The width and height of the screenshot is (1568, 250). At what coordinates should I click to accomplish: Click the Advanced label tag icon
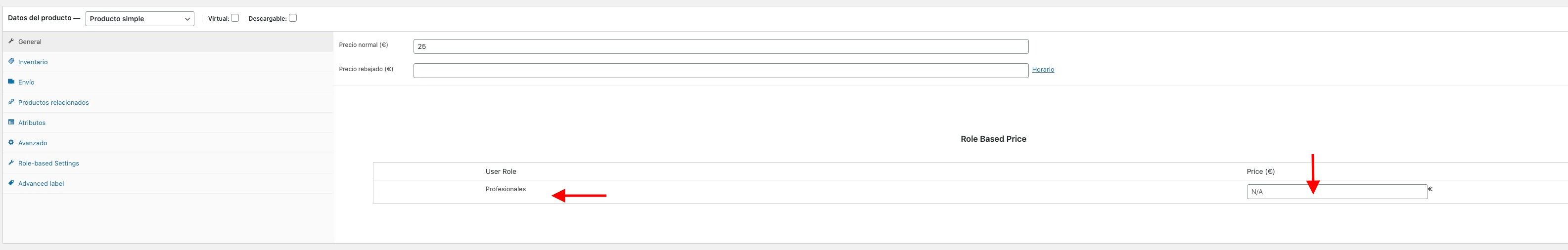point(11,182)
